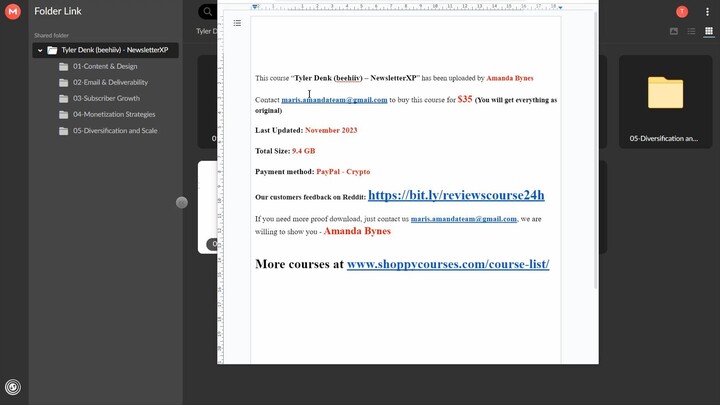The width and height of the screenshot is (720, 405).
Task: Switch to media gallery view
Action: tap(674, 31)
